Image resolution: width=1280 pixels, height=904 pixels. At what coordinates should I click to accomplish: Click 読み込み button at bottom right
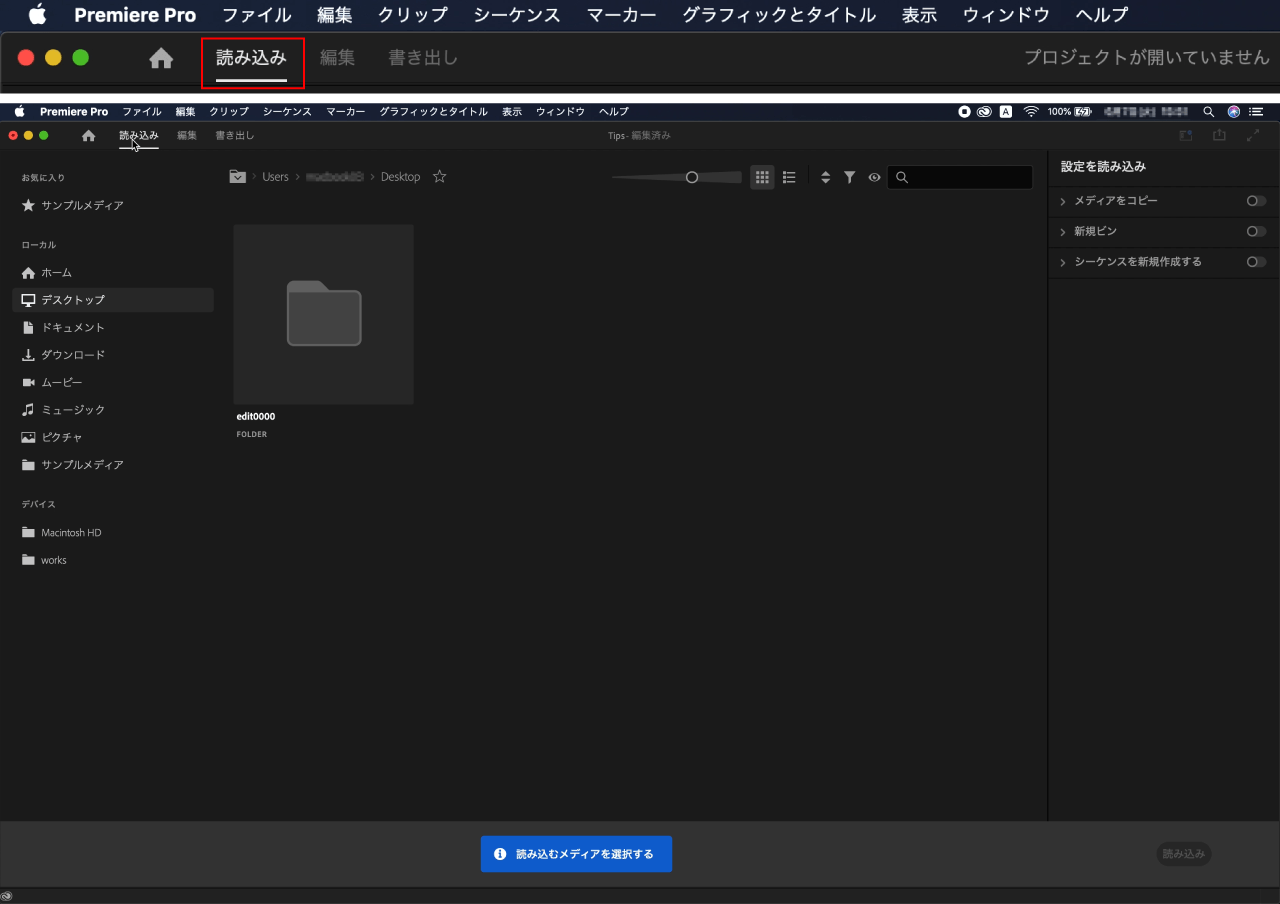coord(1184,854)
